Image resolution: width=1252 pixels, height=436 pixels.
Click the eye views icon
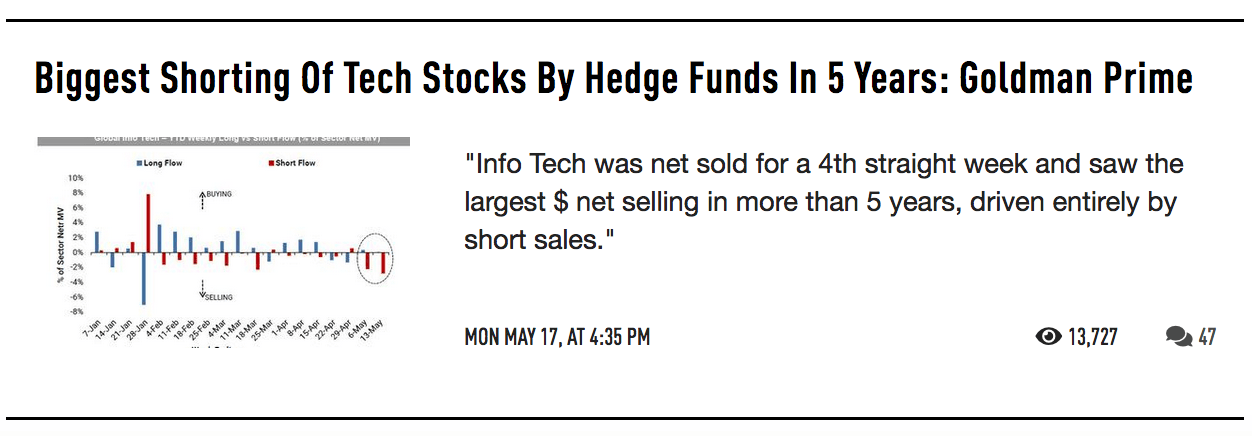coord(1048,337)
